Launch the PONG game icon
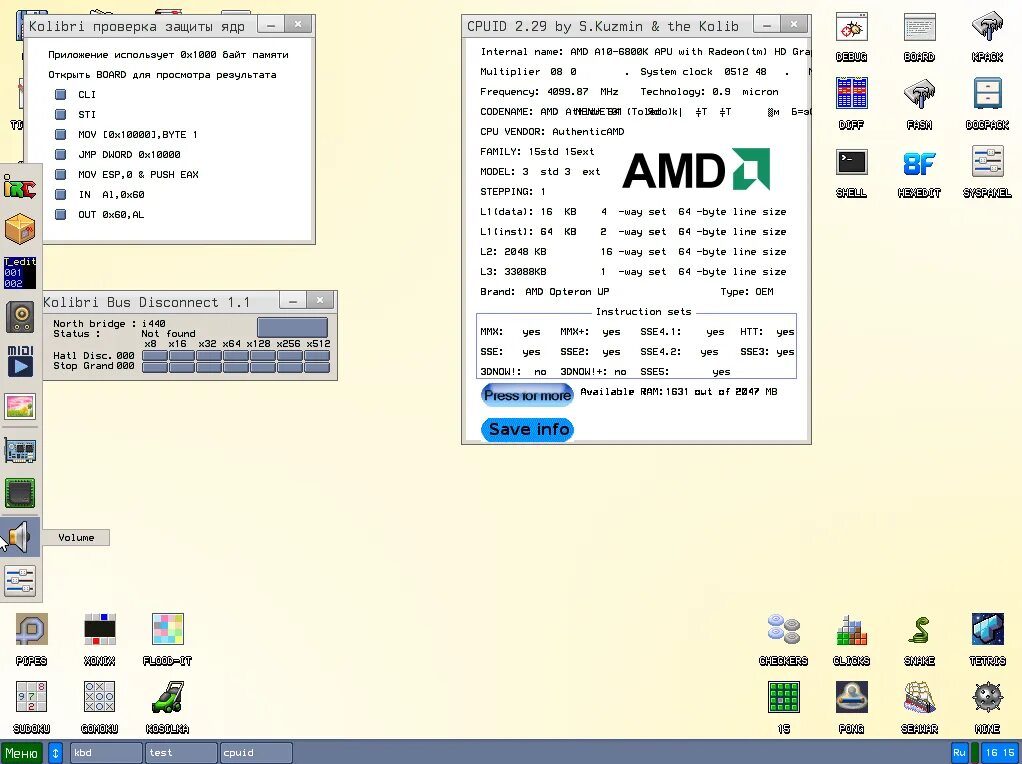 tap(851, 697)
